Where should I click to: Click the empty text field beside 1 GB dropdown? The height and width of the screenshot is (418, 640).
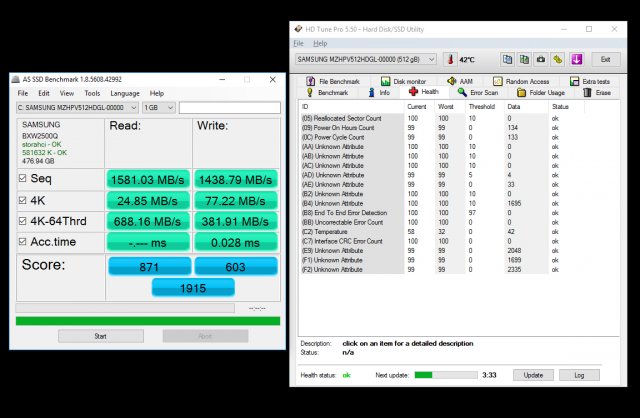pos(230,108)
